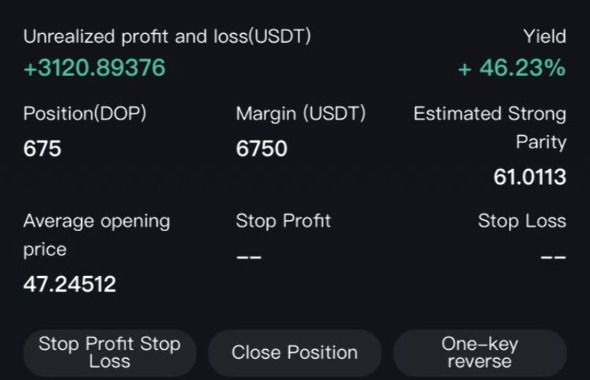Select the parity price 61.0113
The image size is (590, 380).
point(530,177)
